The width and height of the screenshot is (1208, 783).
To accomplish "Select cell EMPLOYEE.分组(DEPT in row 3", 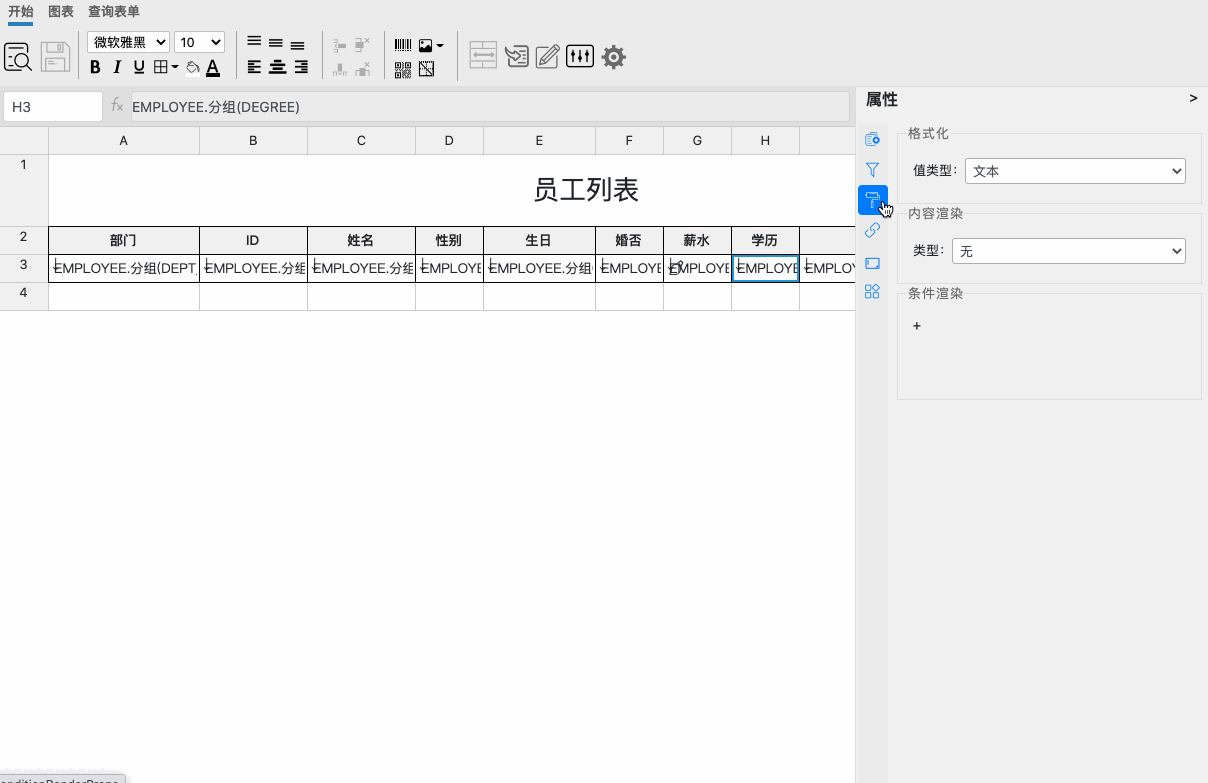I will (124, 268).
